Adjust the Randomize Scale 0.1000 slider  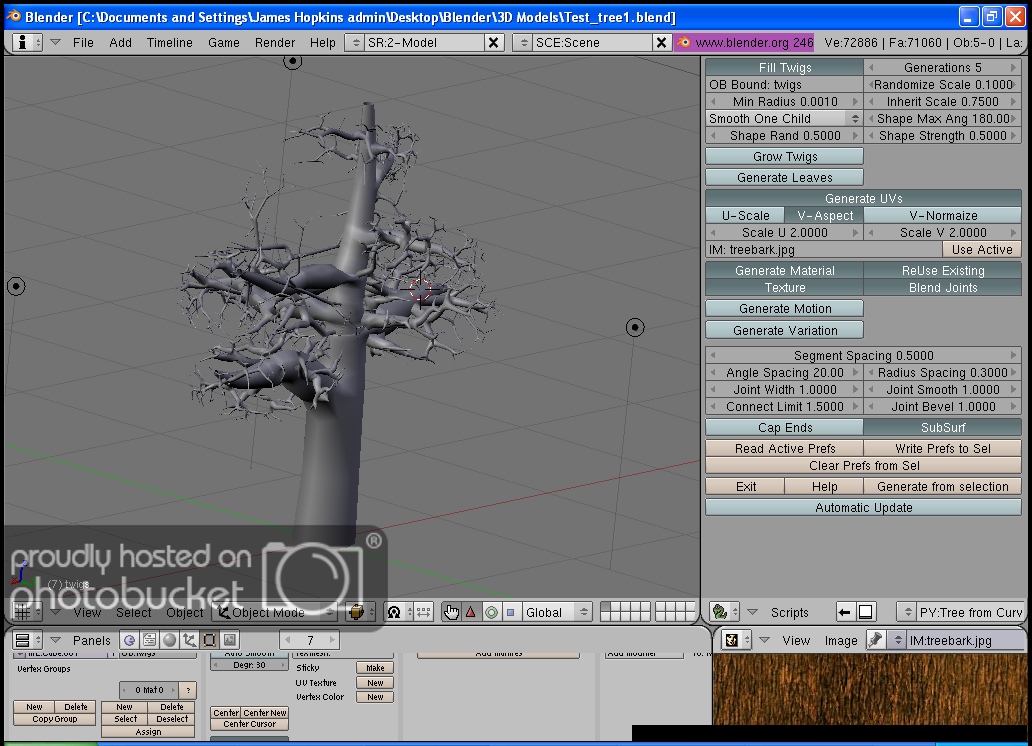(942, 84)
